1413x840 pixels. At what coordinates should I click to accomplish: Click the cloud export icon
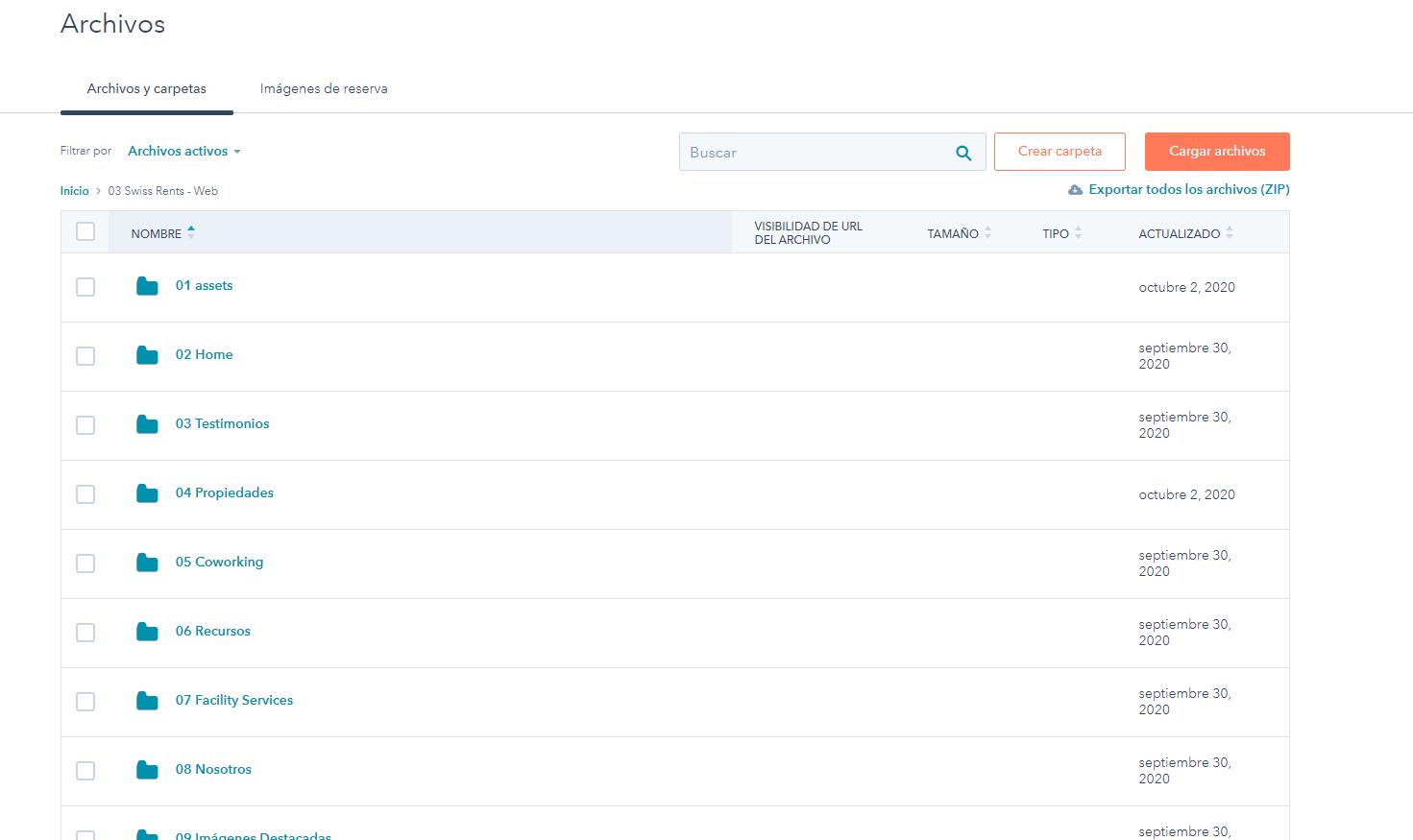[1075, 190]
